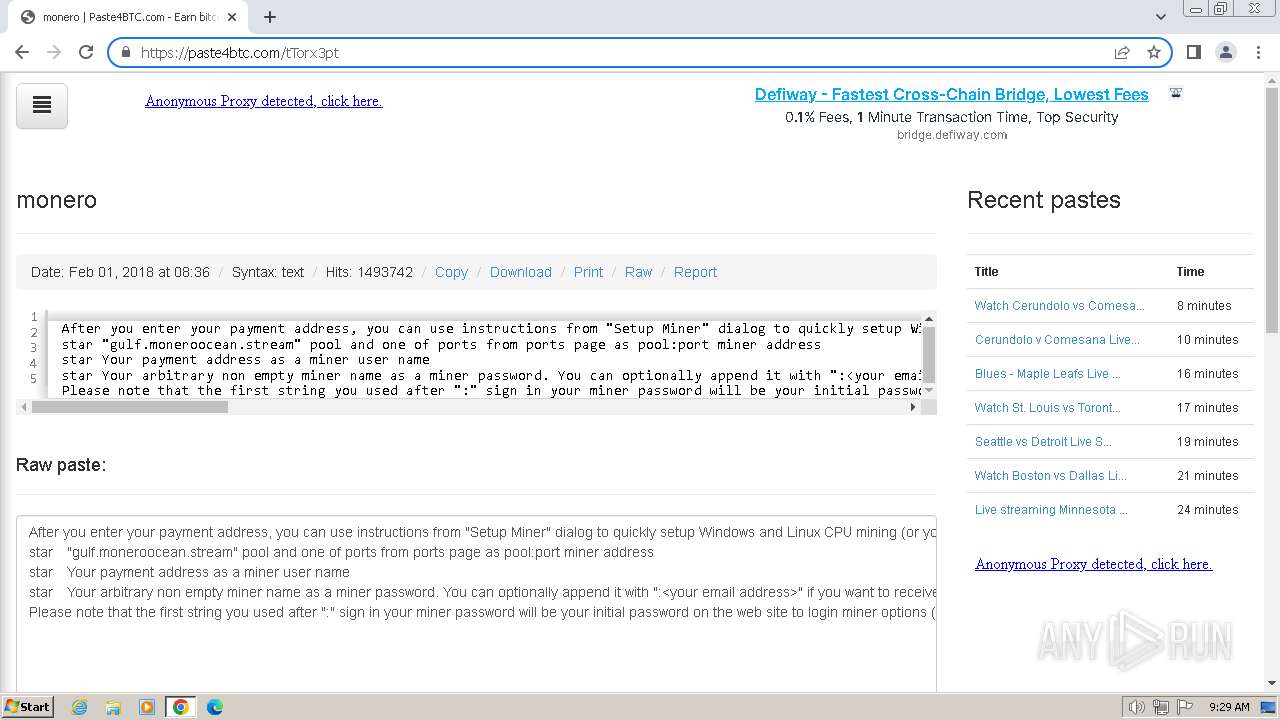Open Microsoft Edge from taskbar

coord(215,707)
